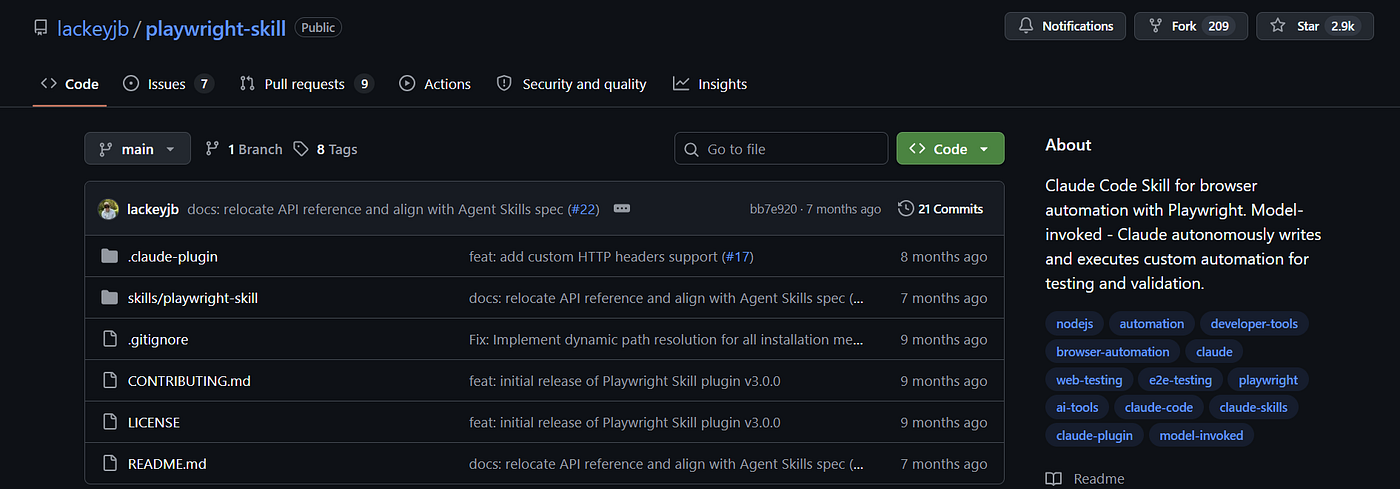
Task: View the Insights tab
Action: 710,84
